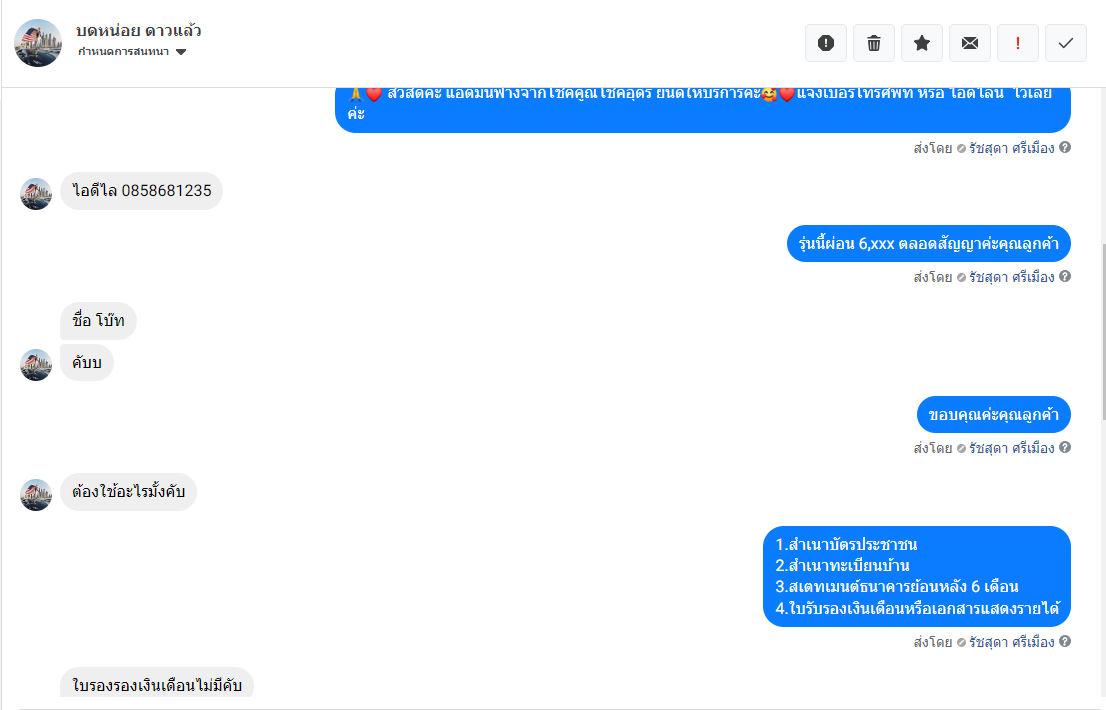This screenshot has width=1106, height=710.
Task: Click the ต้องใช้อะไรมั้งคับ message bubble
Action: (x=128, y=491)
